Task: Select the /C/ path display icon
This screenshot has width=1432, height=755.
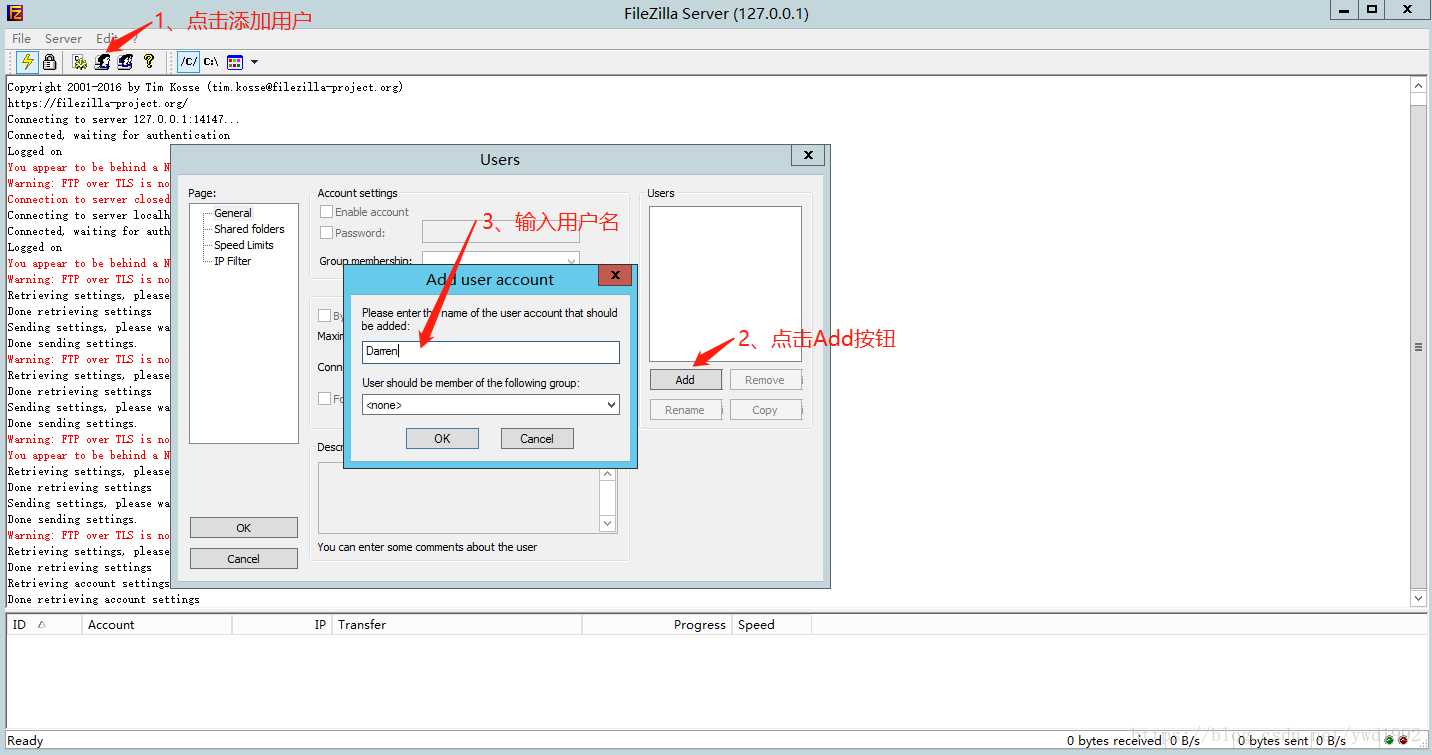Action: pyautogui.click(x=188, y=62)
